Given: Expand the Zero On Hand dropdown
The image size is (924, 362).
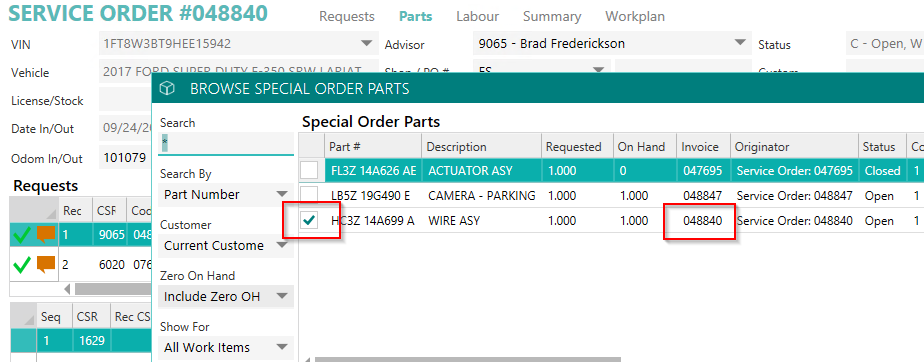Looking at the screenshot, I should 226,297.
